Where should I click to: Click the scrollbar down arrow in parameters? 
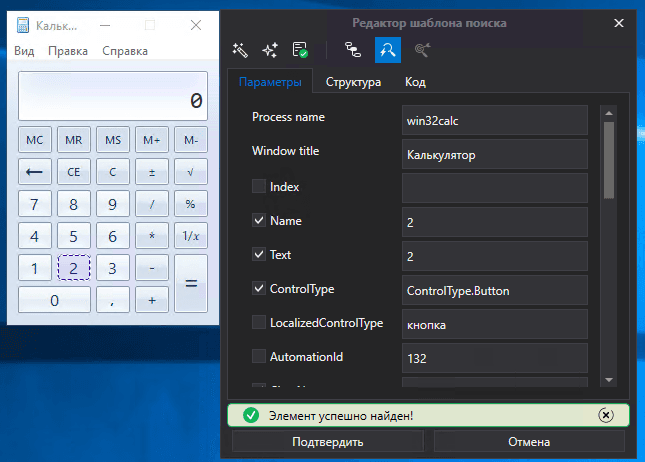coord(607,380)
